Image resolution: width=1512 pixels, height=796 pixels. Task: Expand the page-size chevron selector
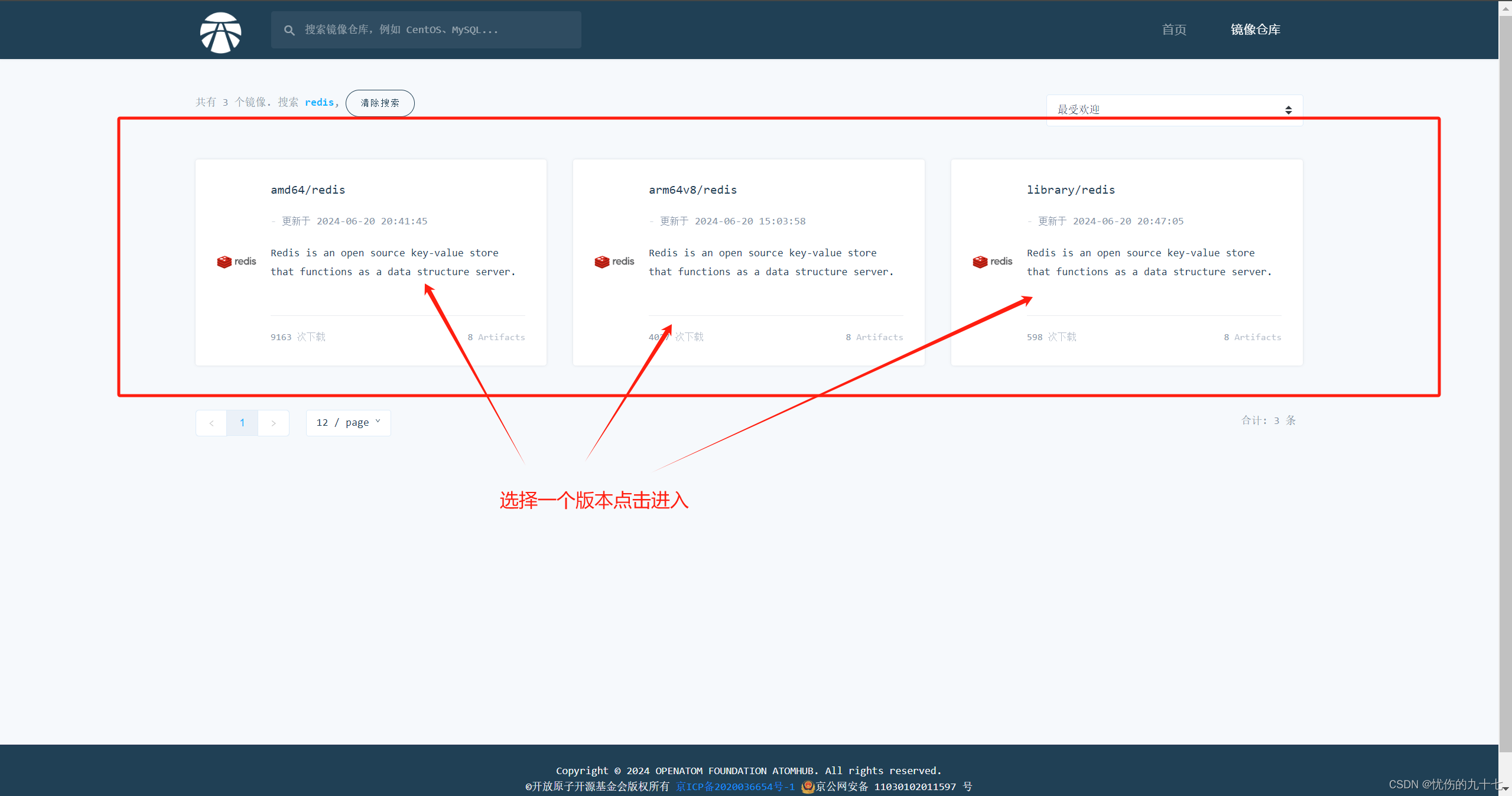tap(378, 421)
